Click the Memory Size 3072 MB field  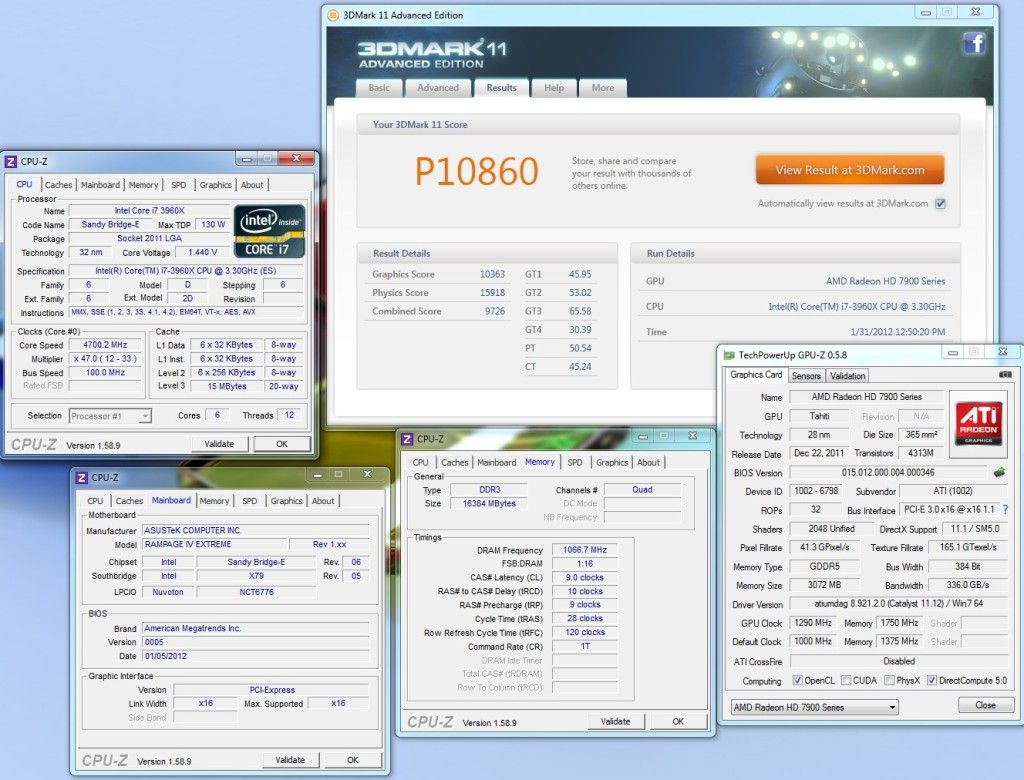(x=825, y=585)
